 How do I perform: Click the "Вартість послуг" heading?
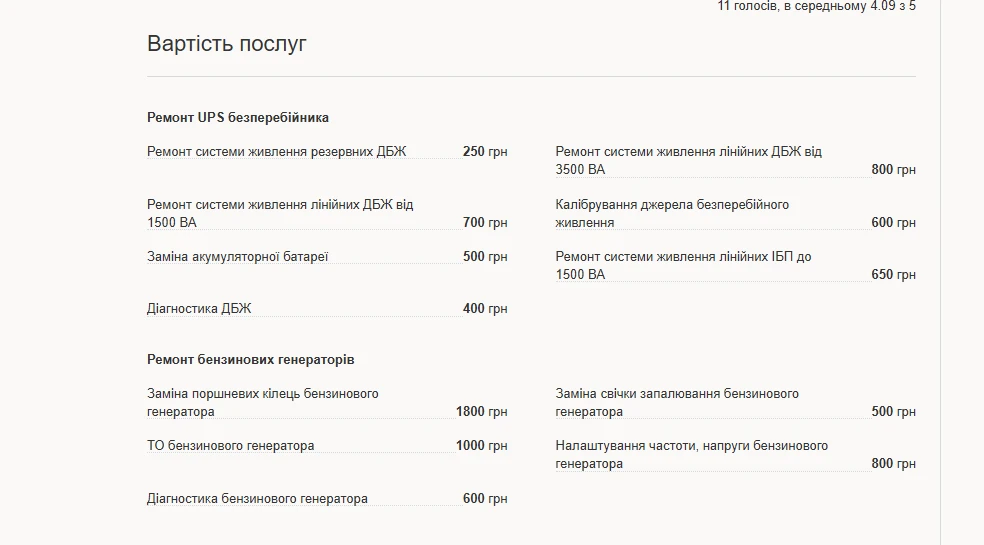click(x=226, y=44)
